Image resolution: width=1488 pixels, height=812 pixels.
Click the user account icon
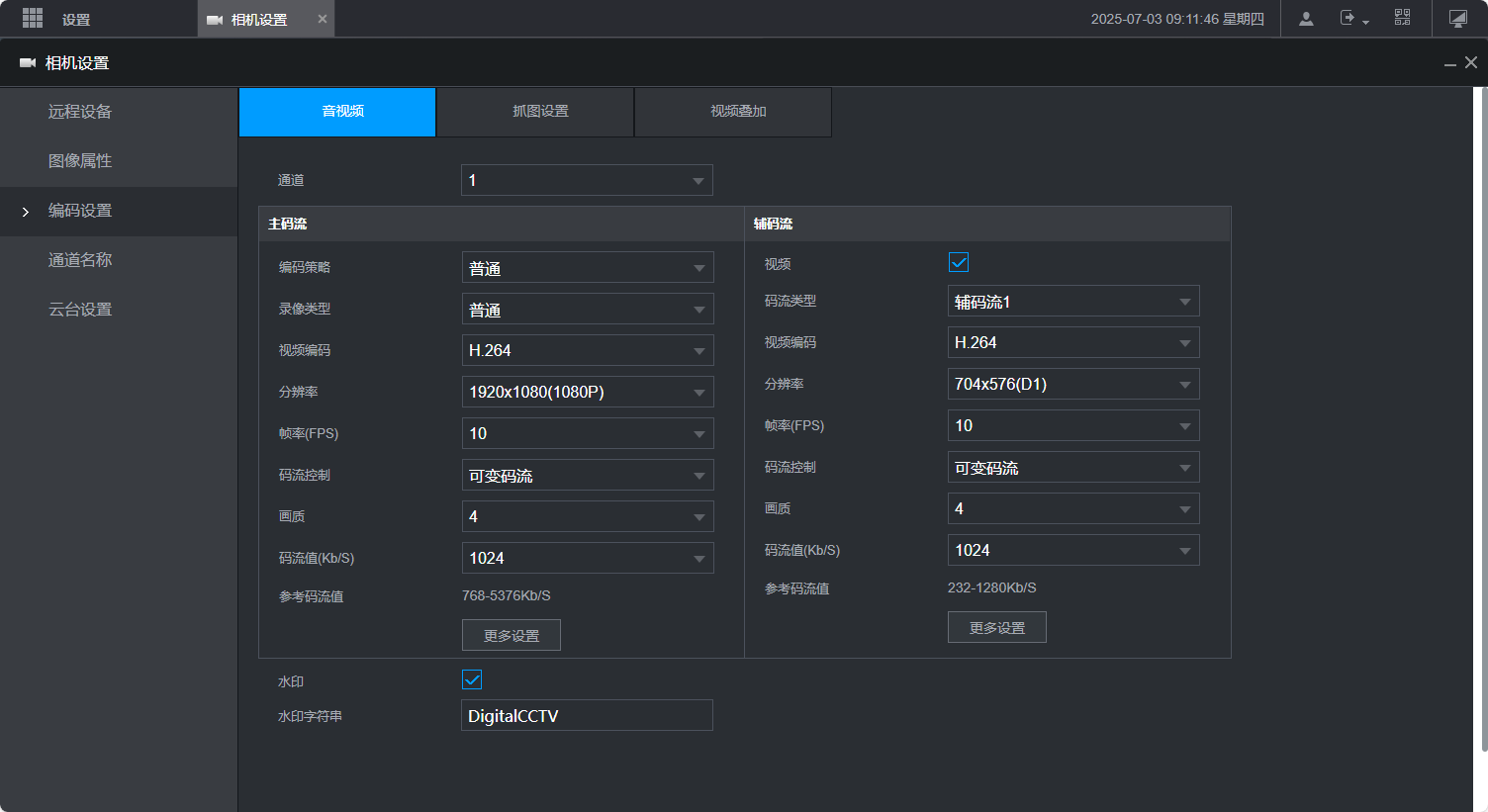coord(1306,19)
